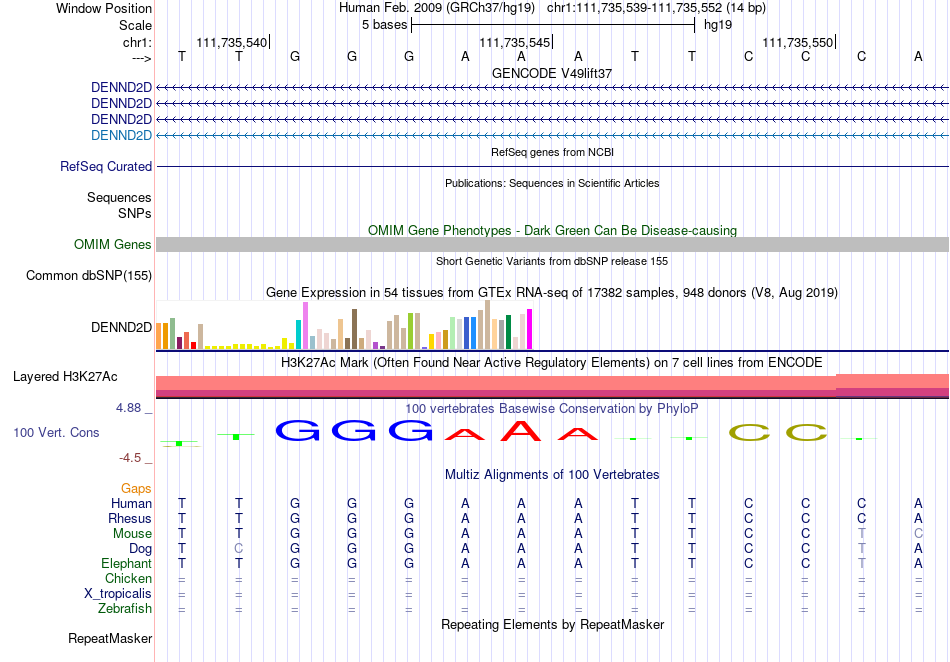This screenshot has width=950, height=662.
Task: Click the SNPs publications track label
Action: click(135, 213)
